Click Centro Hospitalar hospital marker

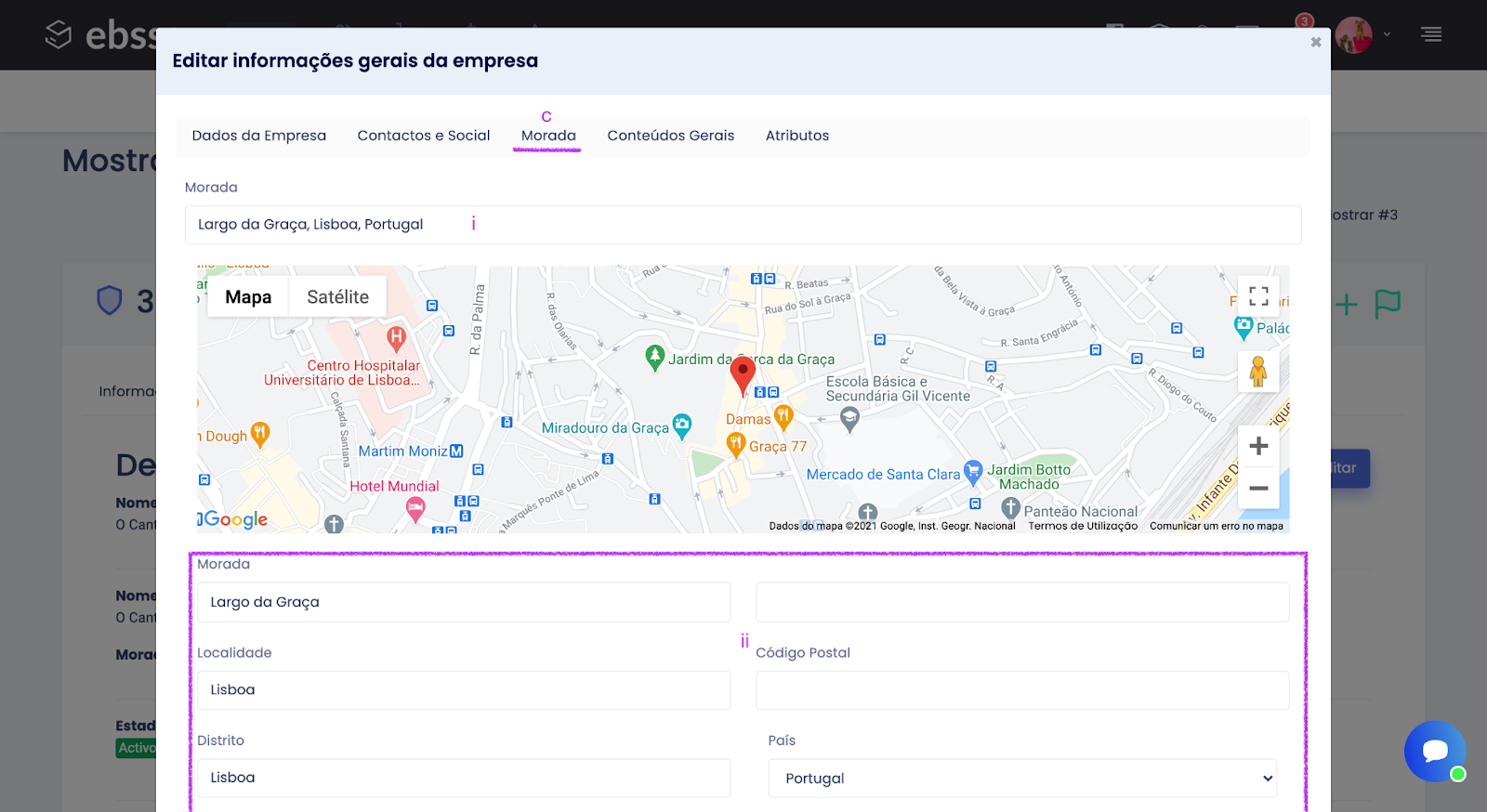pyautogui.click(x=396, y=338)
